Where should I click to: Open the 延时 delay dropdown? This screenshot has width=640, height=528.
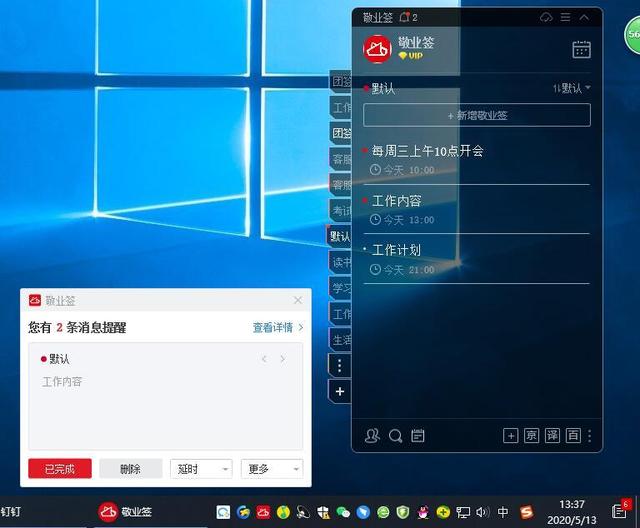point(201,468)
